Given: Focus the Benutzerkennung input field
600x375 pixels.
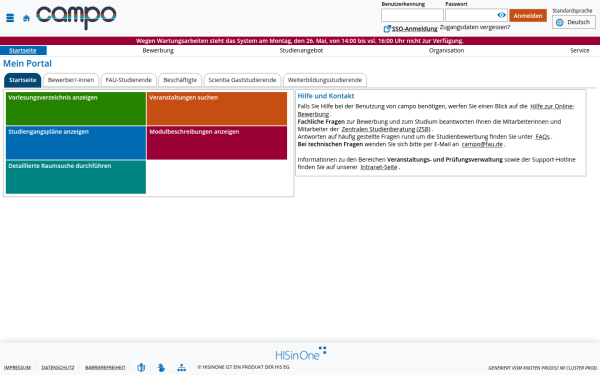Looking at the screenshot, I should click(412, 15).
